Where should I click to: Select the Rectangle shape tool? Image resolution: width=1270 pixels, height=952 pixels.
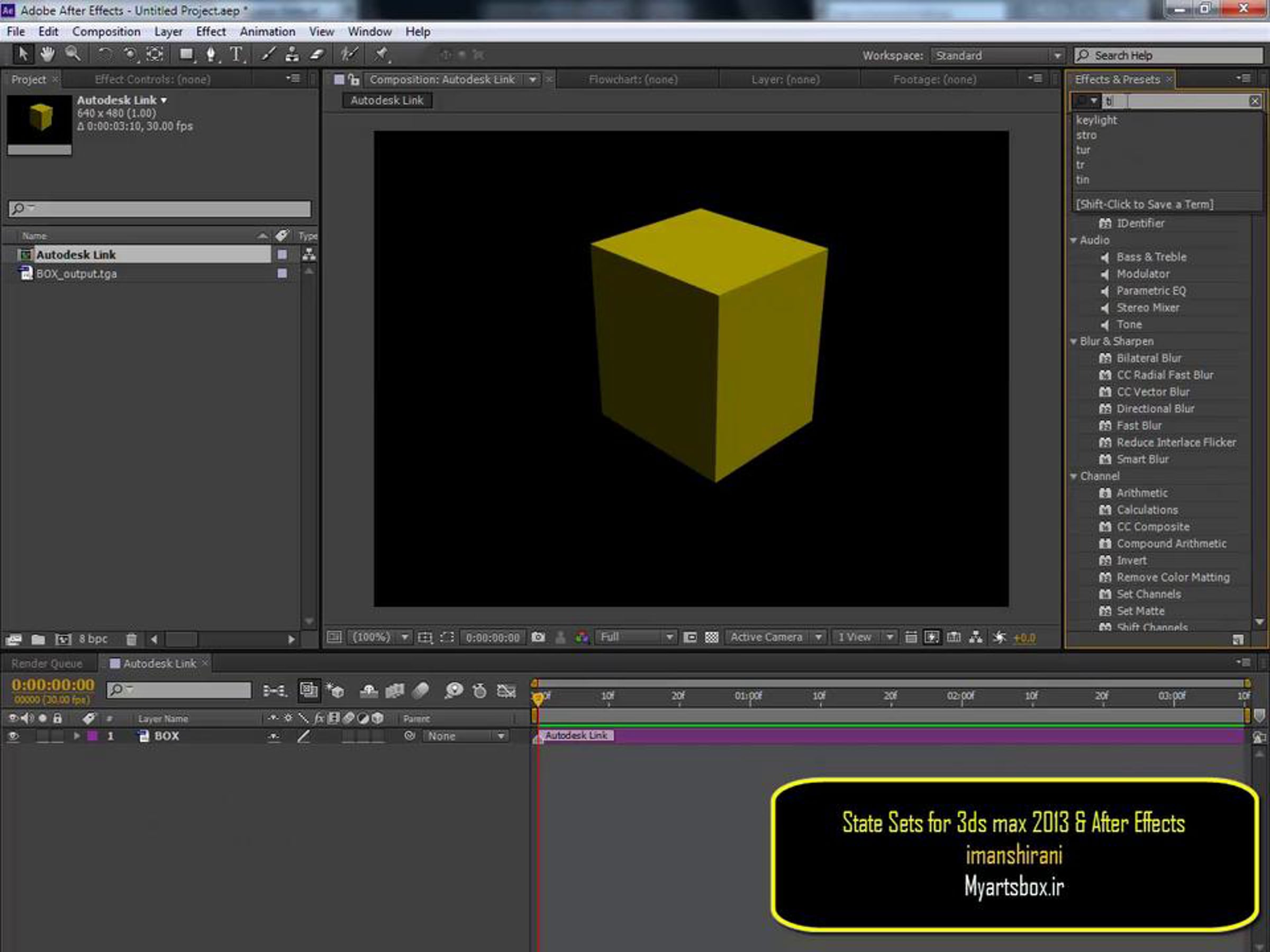coord(186,54)
